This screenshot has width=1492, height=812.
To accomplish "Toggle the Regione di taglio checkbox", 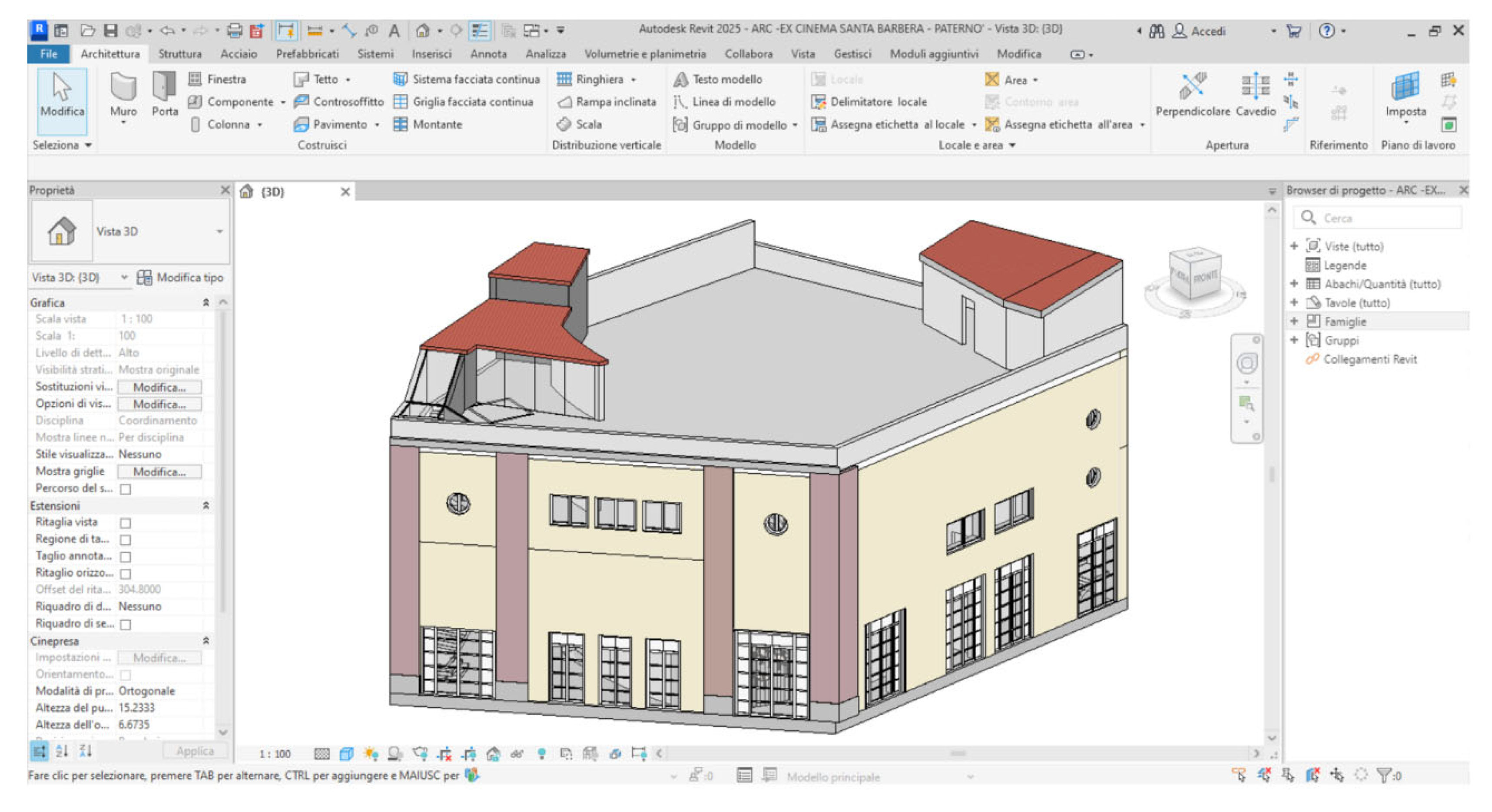I will click(x=125, y=540).
